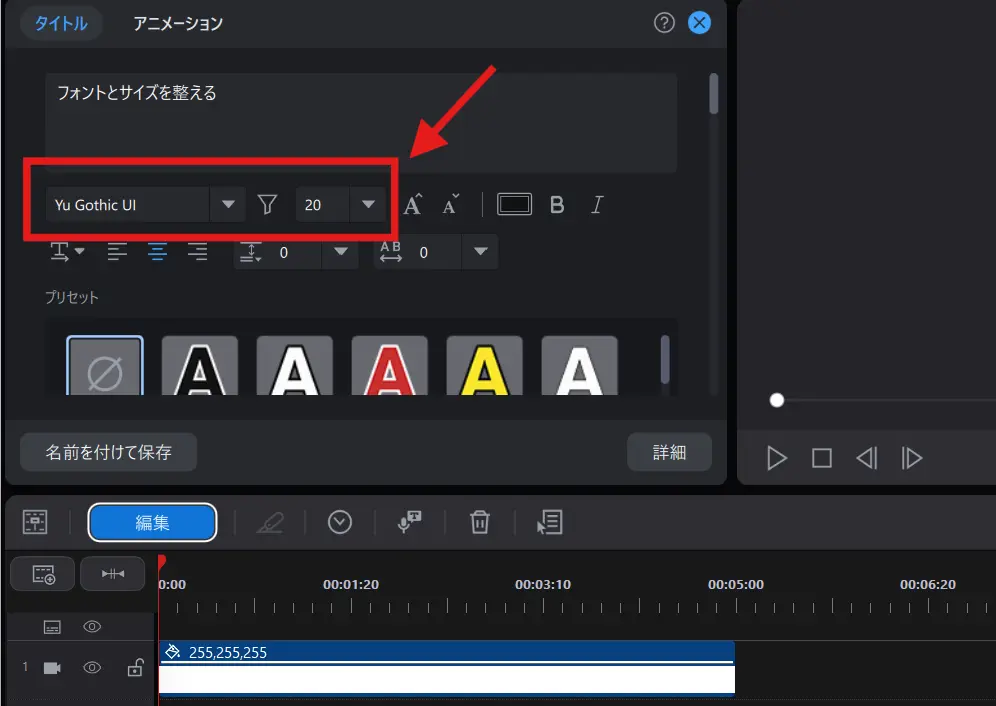Image resolution: width=996 pixels, height=706 pixels.
Task: Expand the font size dropdown arrow
Action: tap(368, 205)
